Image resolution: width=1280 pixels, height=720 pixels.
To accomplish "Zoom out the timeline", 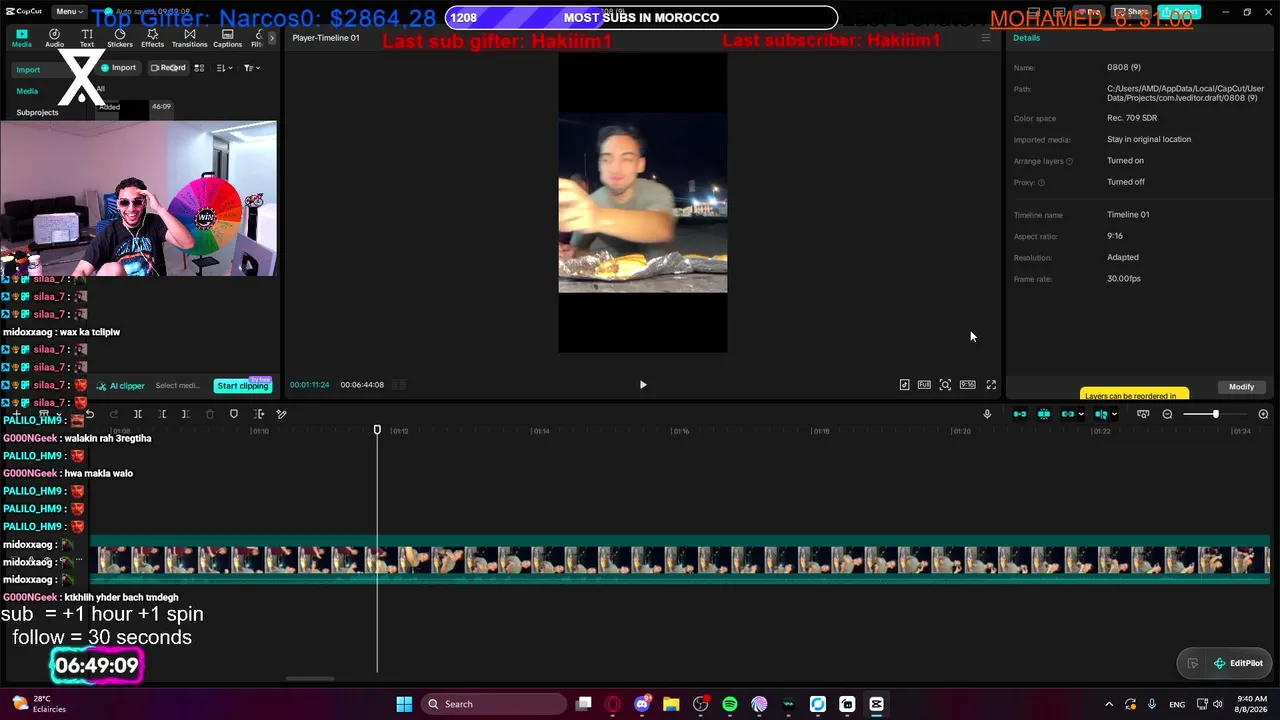I will tap(1167, 414).
